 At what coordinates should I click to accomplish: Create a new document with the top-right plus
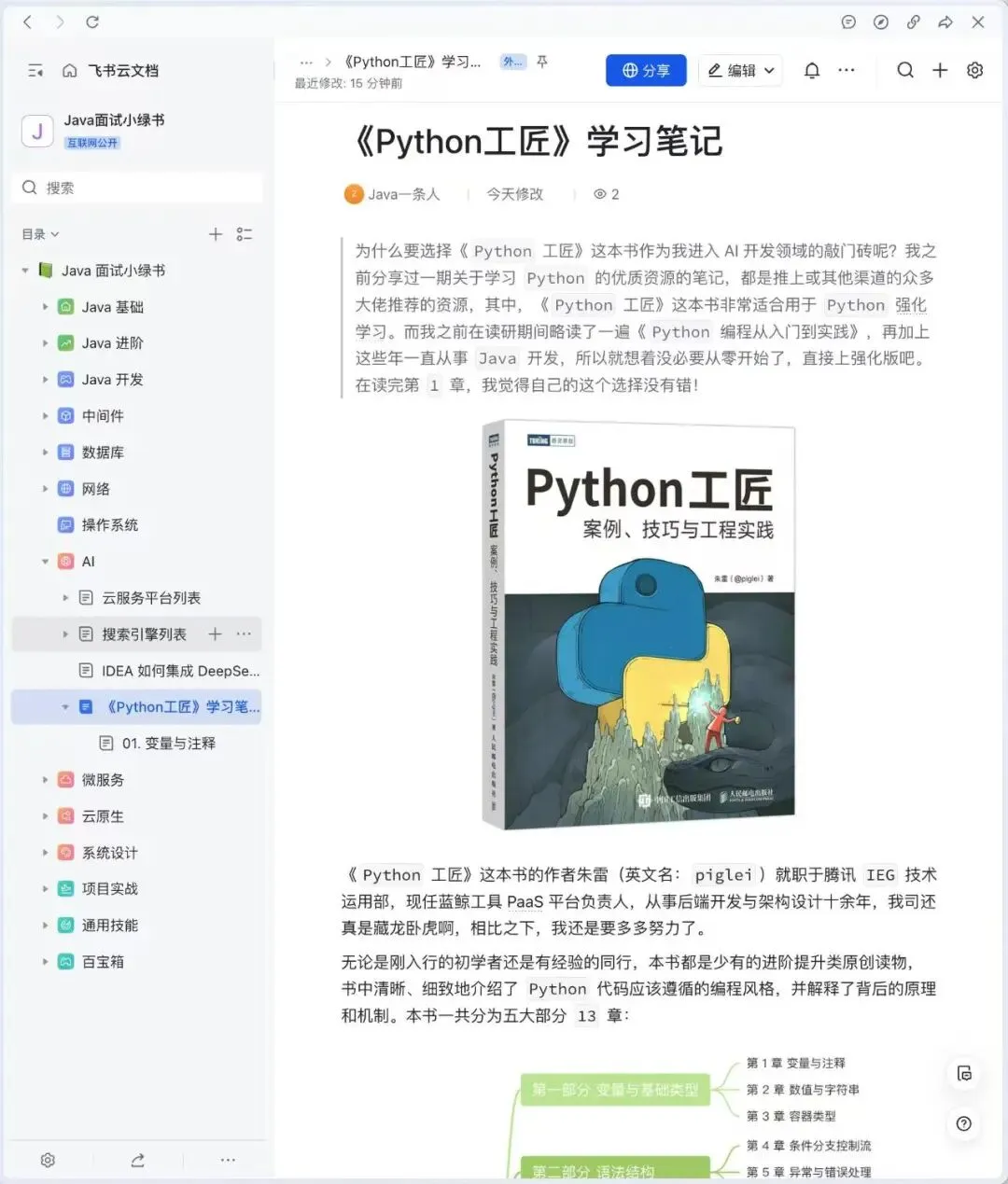pyautogui.click(x=940, y=70)
